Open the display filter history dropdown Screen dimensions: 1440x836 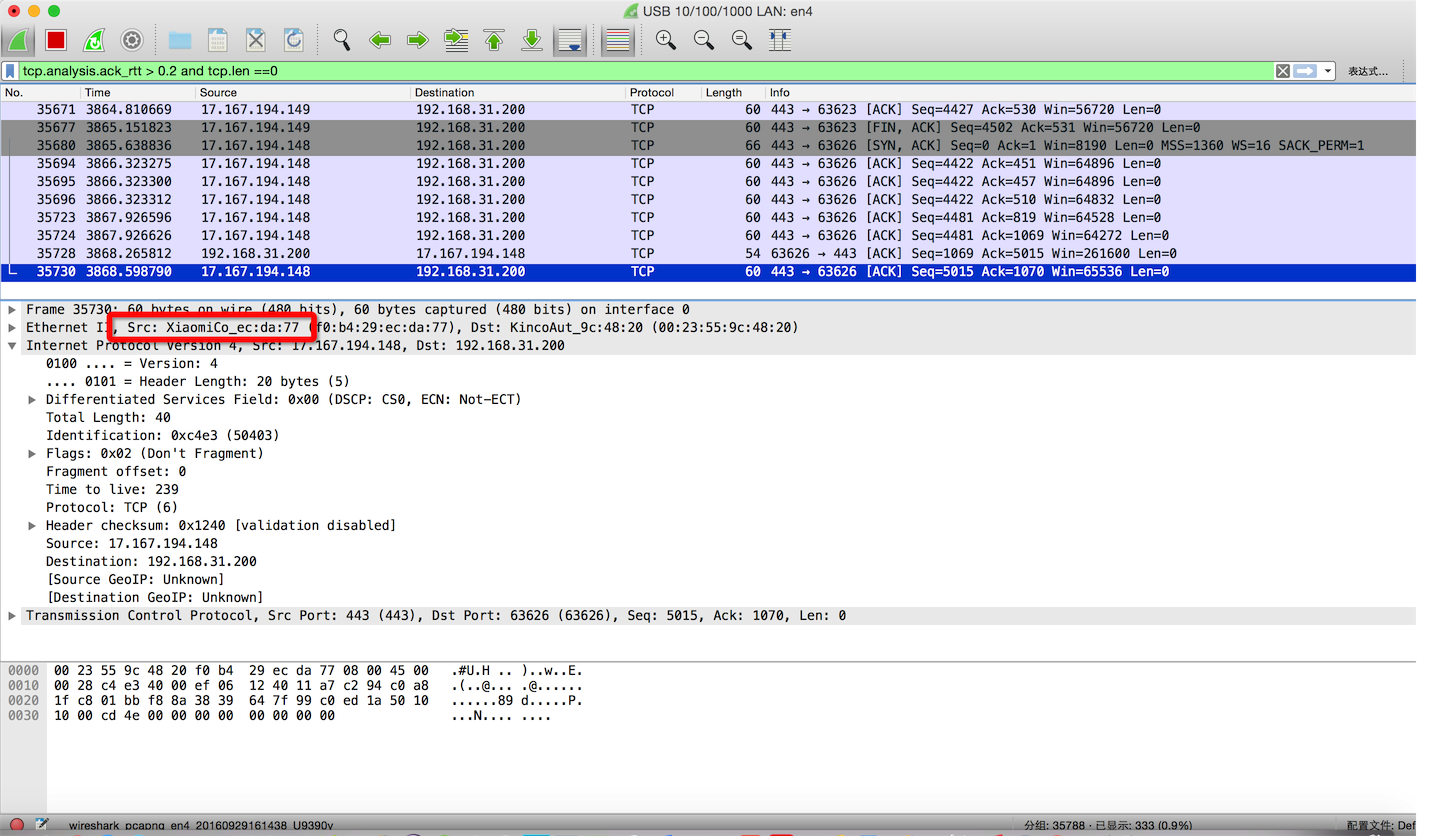click(x=1328, y=71)
